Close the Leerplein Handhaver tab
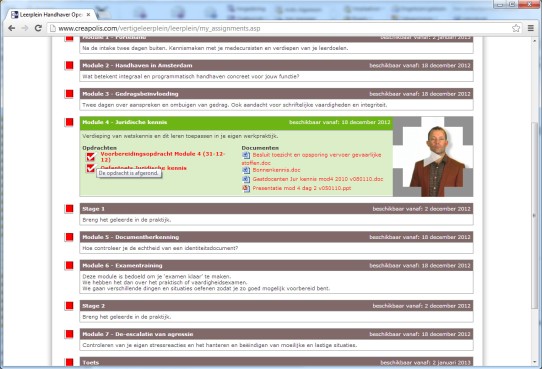542x369 pixels. 88,15
